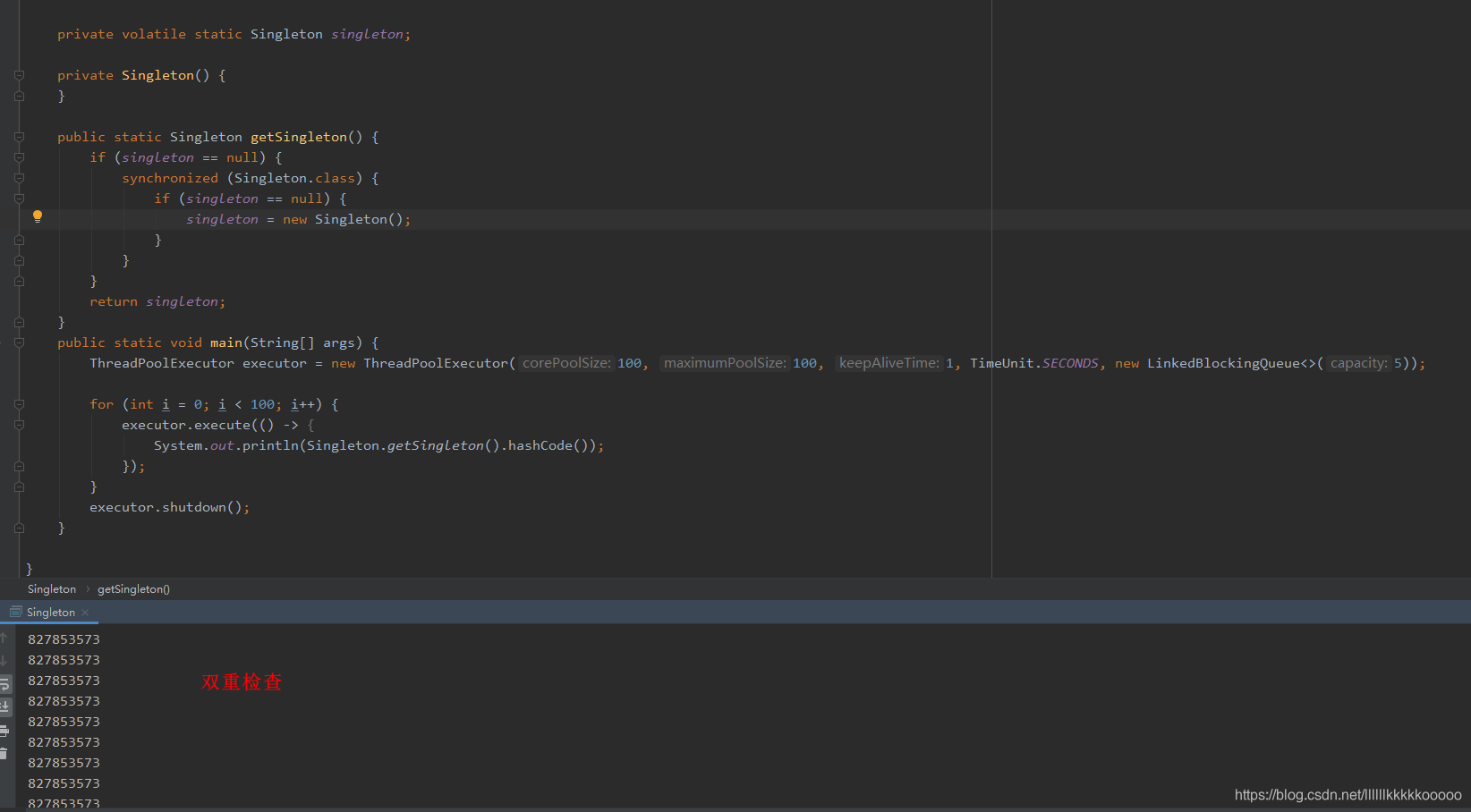Click the down-arrow icon in the run console toolbar
The width and height of the screenshot is (1471, 812).
click(x=4, y=660)
